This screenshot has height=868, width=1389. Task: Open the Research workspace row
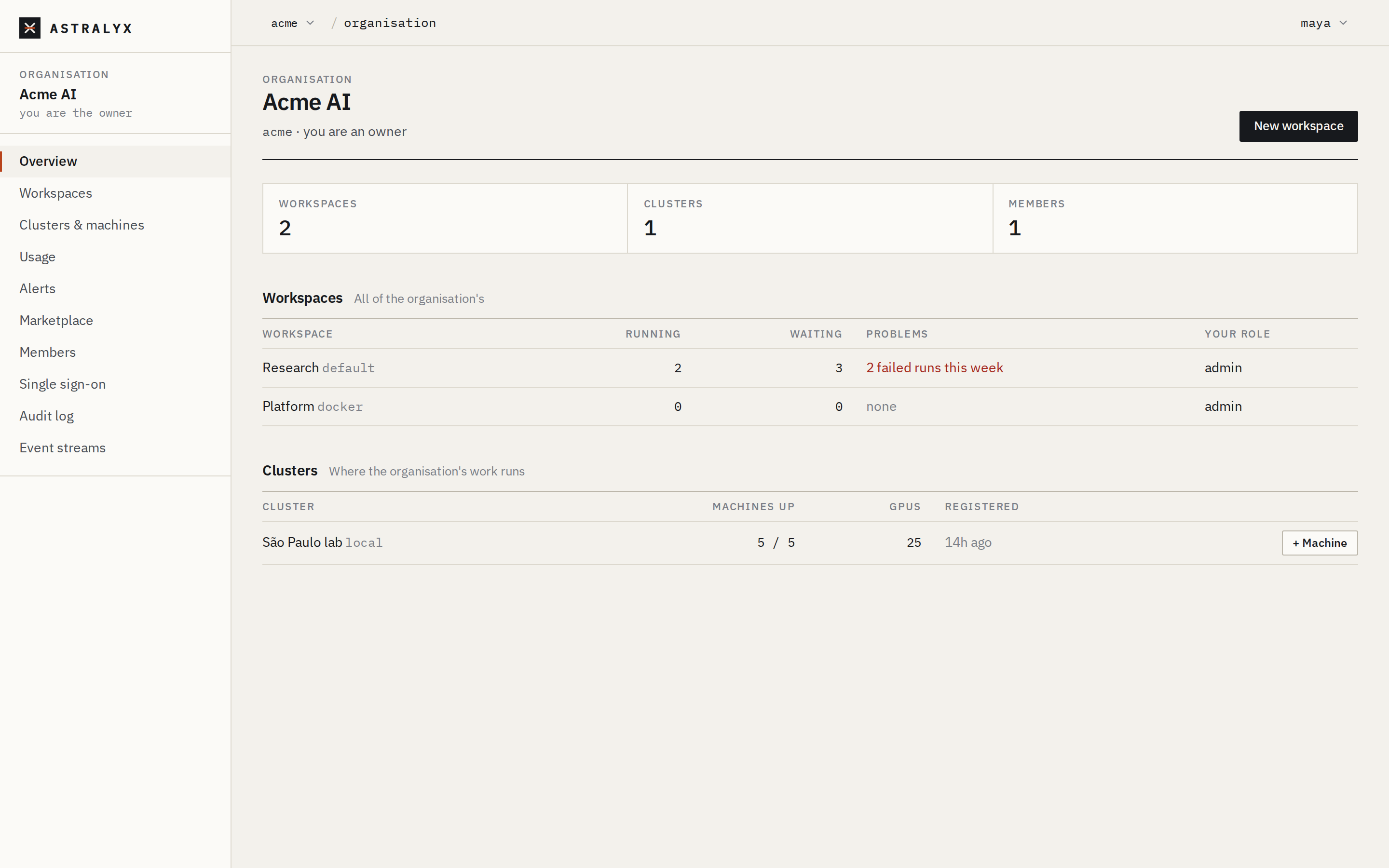pos(810,368)
